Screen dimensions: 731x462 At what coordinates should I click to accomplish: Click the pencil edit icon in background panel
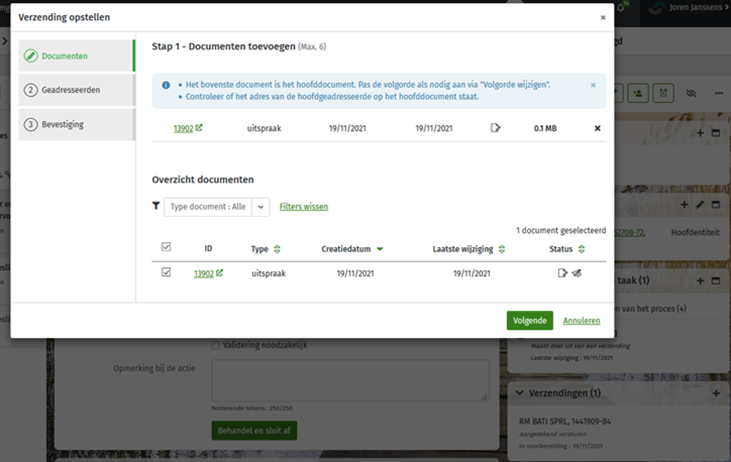pos(700,205)
